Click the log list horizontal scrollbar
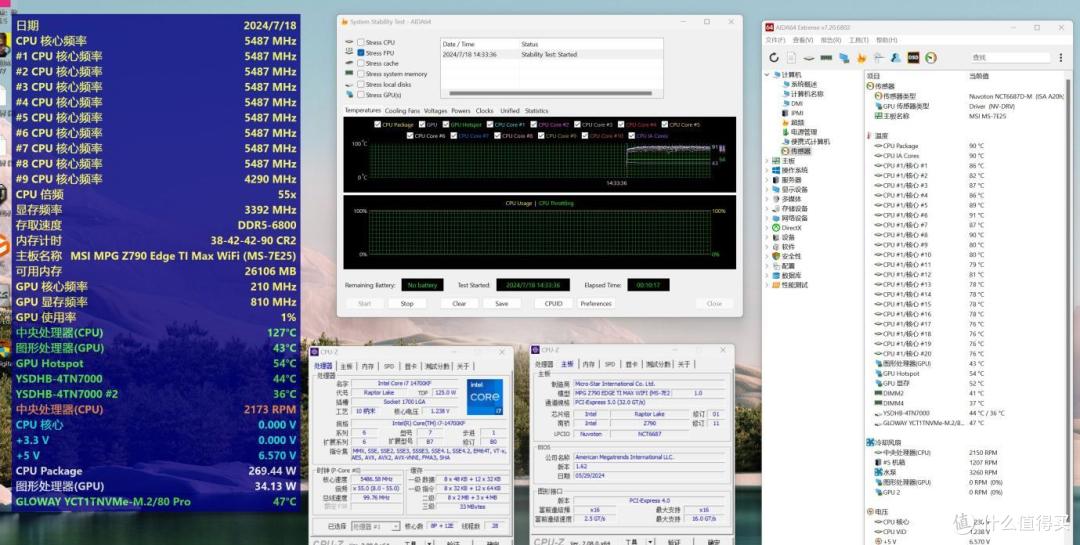 (550, 93)
